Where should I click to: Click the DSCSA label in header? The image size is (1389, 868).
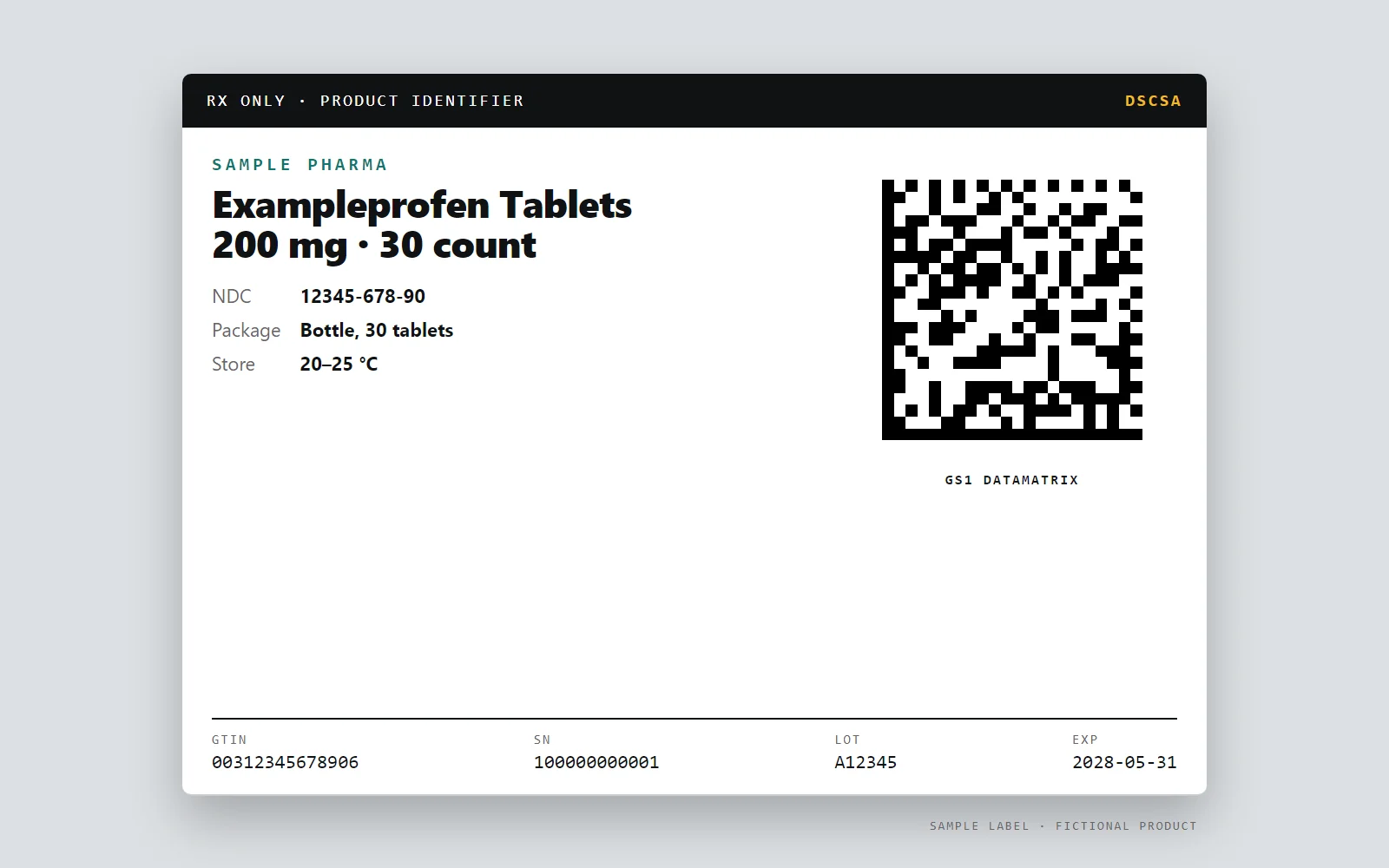(1153, 101)
